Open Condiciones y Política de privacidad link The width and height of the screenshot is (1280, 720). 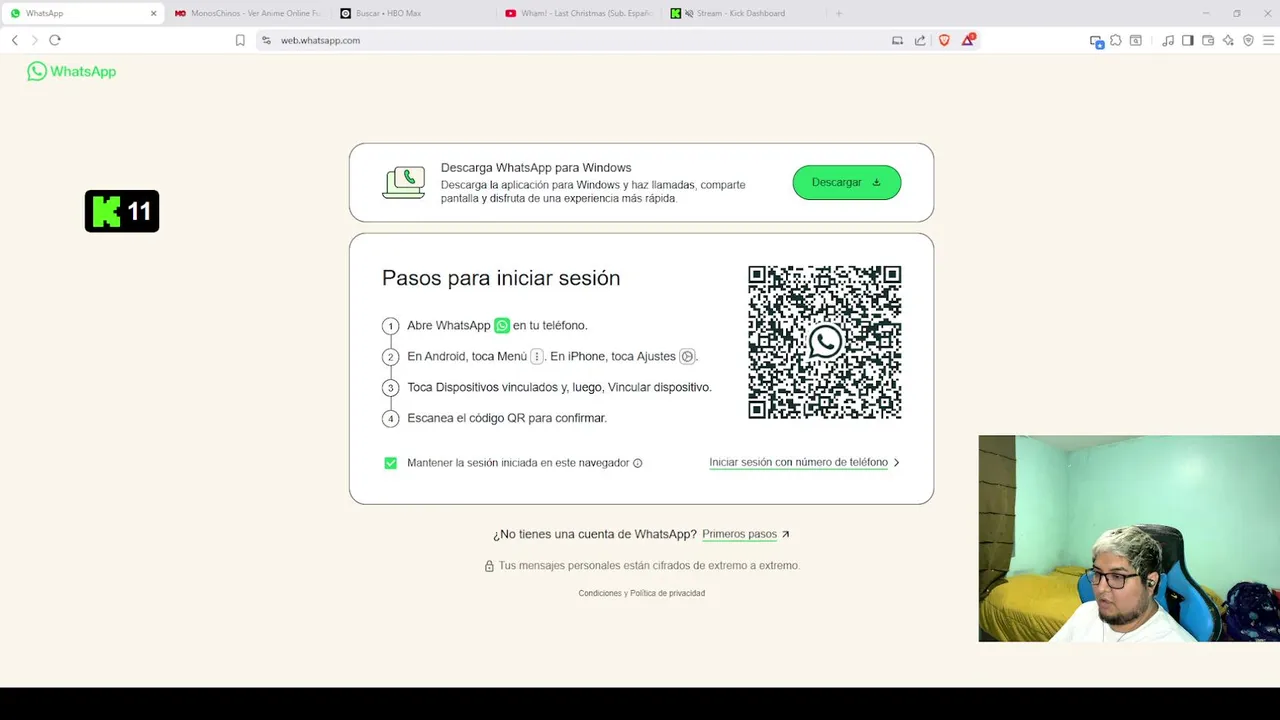pyautogui.click(x=641, y=593)
